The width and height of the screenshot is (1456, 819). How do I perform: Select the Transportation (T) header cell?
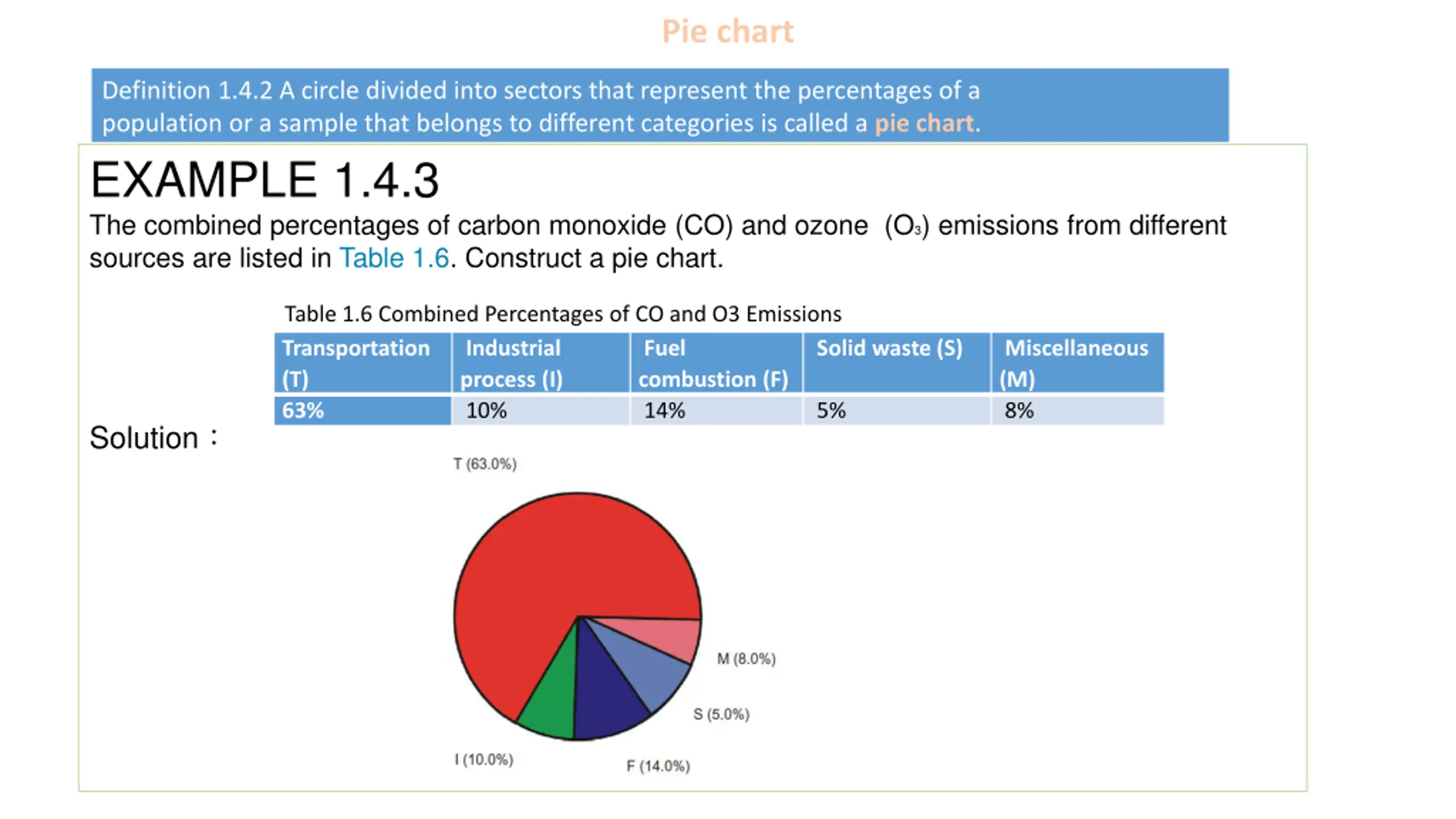[362, 363]
